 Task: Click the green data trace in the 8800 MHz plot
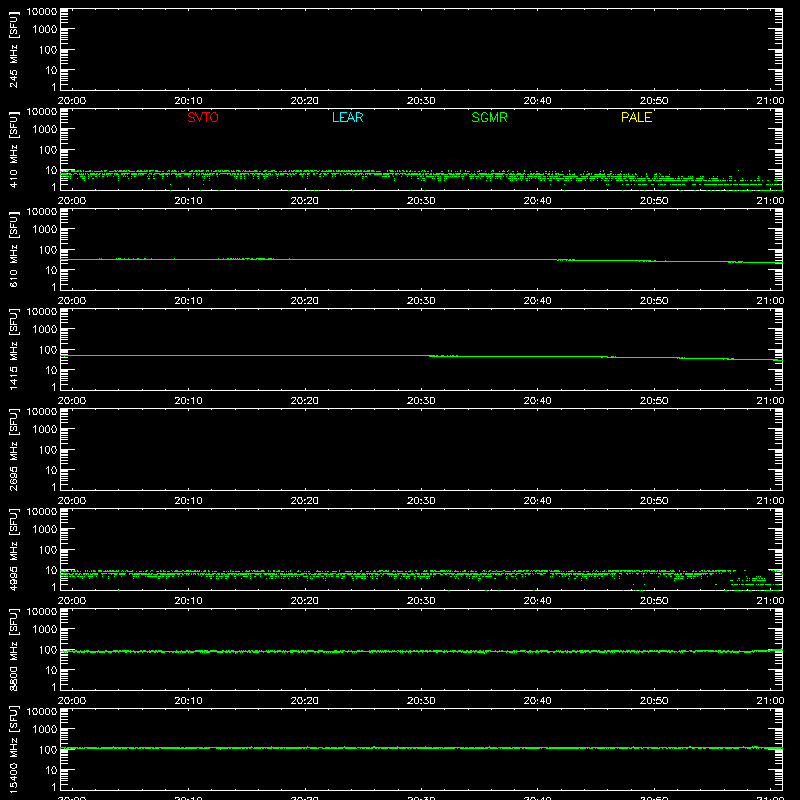[x=421, y=652]
